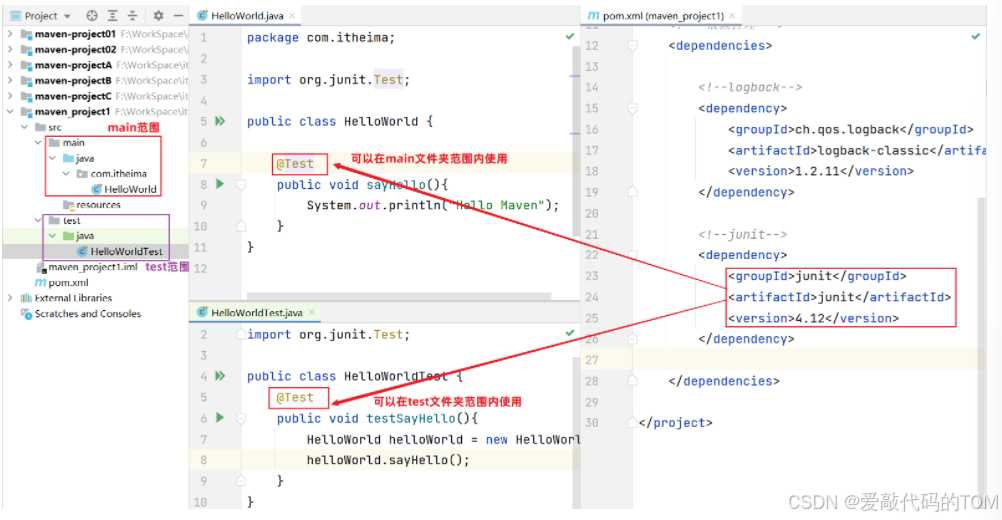
Task: Click the java folder under test
Action: pyautogui.click(x=79, y=236)
